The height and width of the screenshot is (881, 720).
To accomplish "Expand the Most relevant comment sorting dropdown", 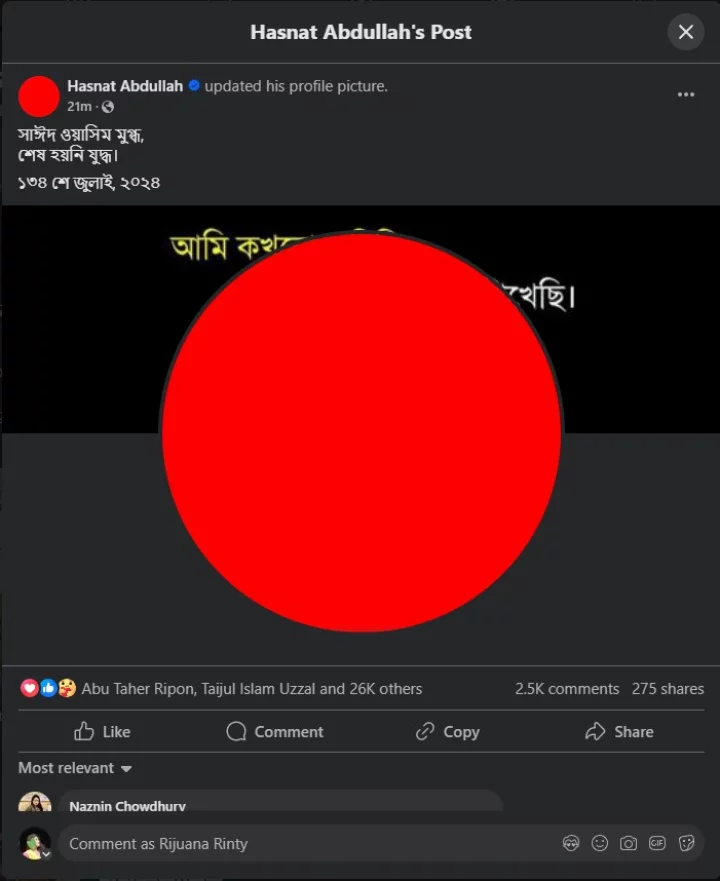I will tap(75, 768).
